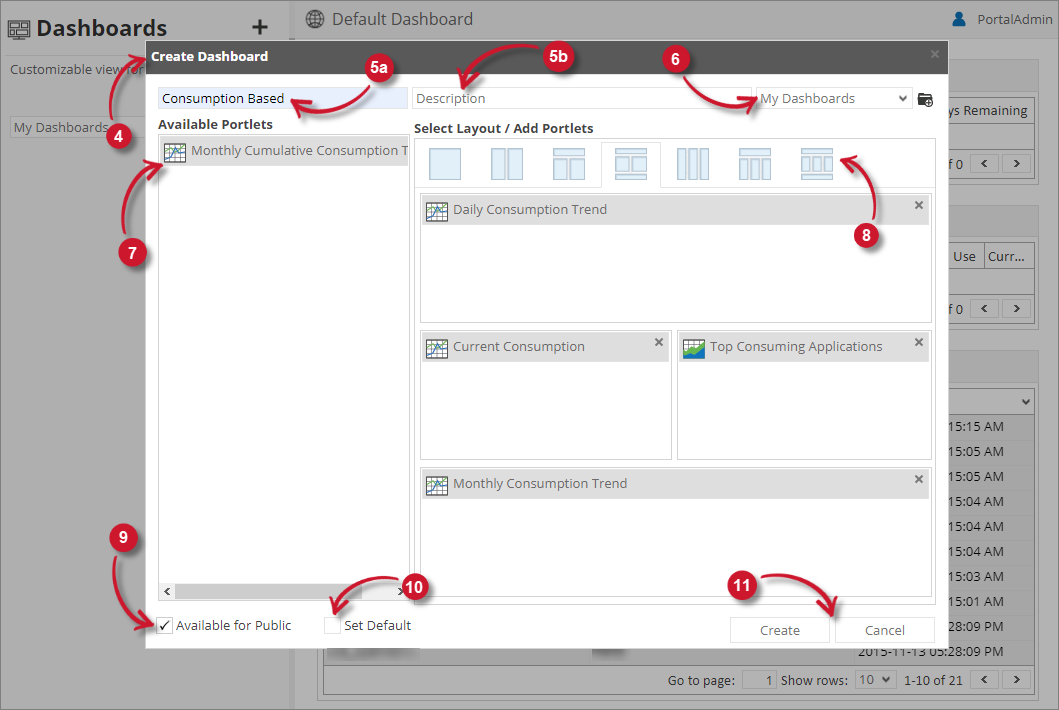Remove the Daily Consumption Trend portlet
The height and width of the screenshot is (710, 1059).
(918, 205)
